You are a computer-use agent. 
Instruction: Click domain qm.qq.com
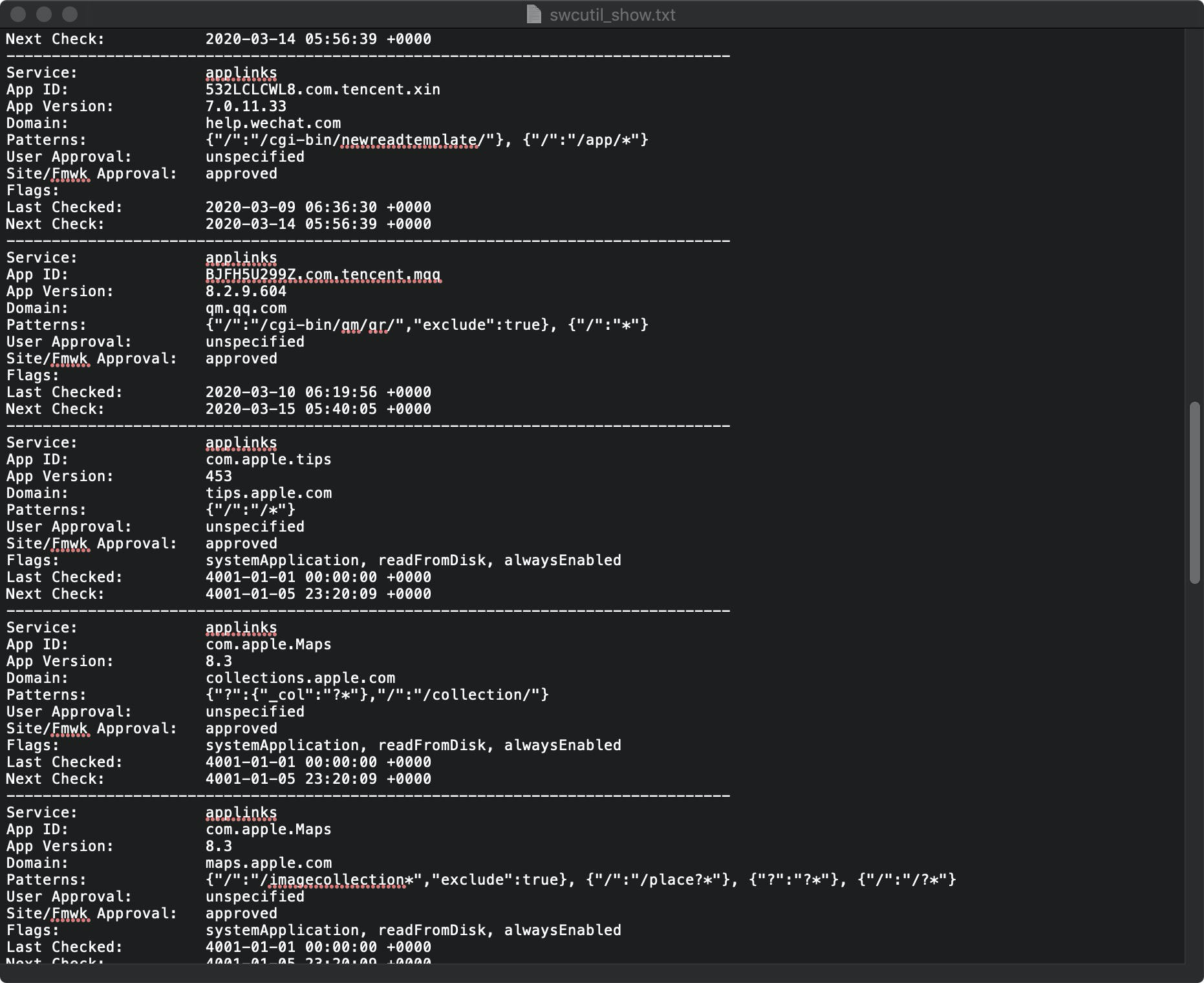click(246, 308)
